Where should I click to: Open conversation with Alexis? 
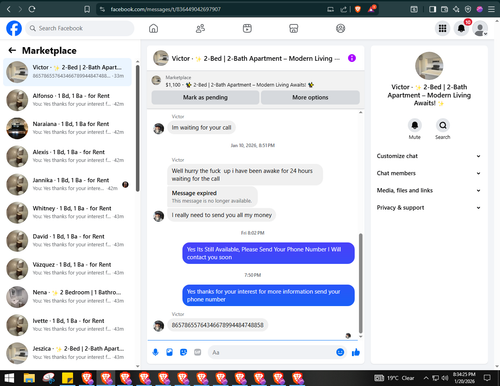(x=67, y=156)
